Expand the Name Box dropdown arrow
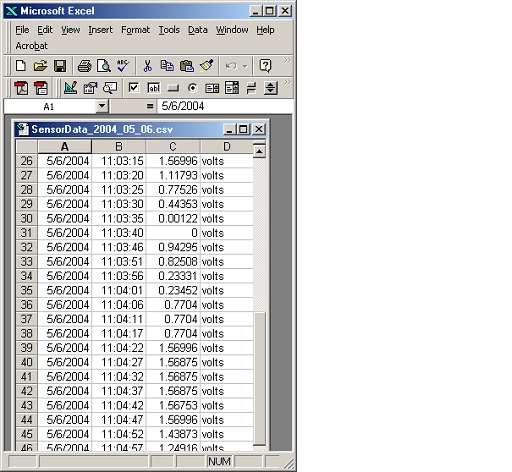512x472 pixels. 102,107
